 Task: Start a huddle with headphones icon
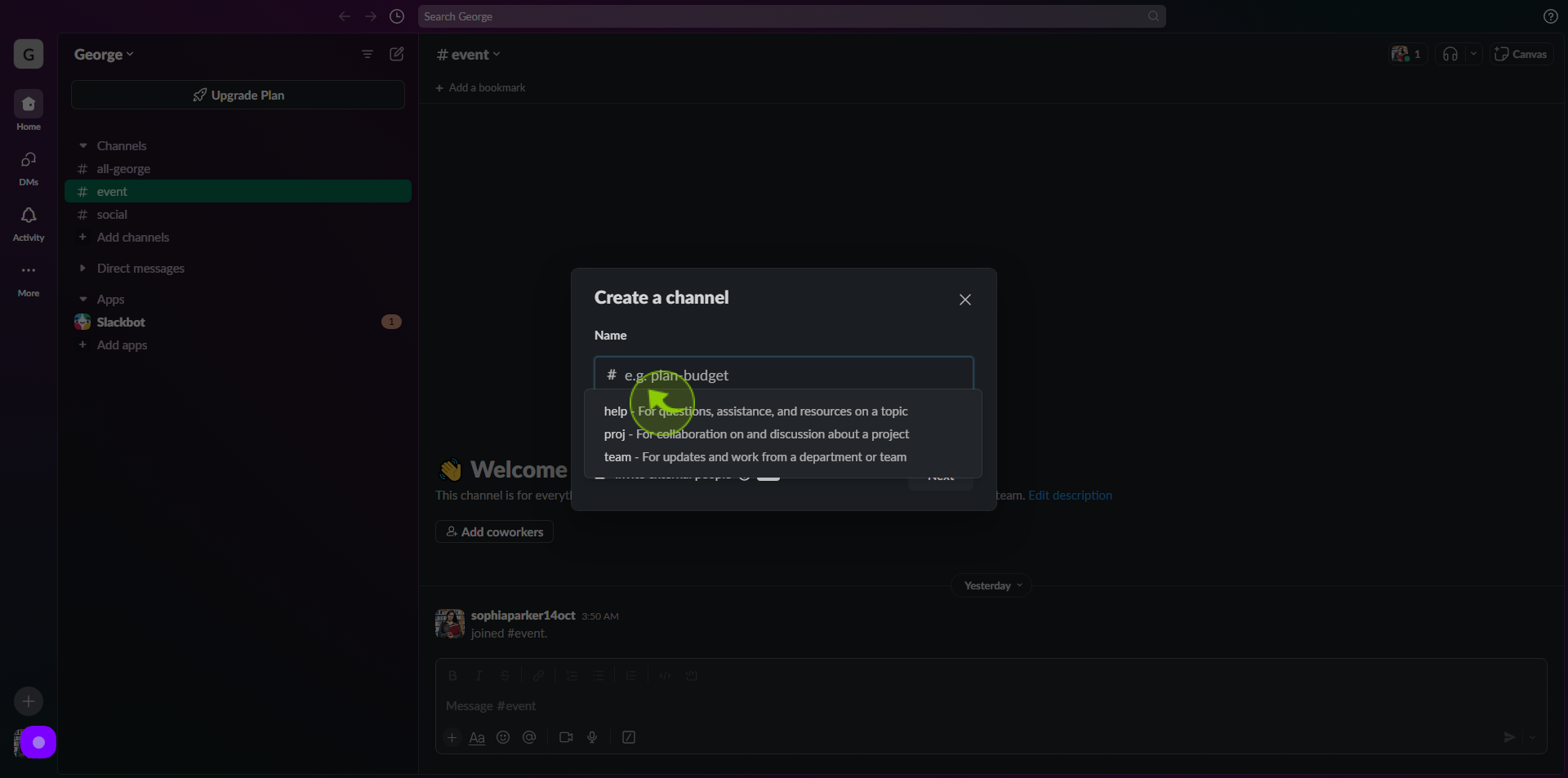(x=1450, y=54)
